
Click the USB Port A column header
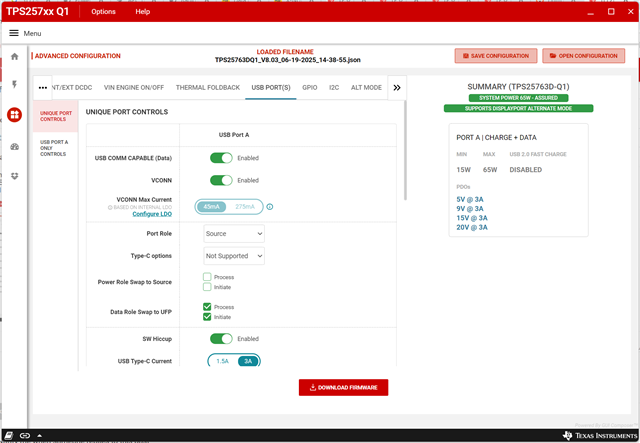[x=234, y=135]
